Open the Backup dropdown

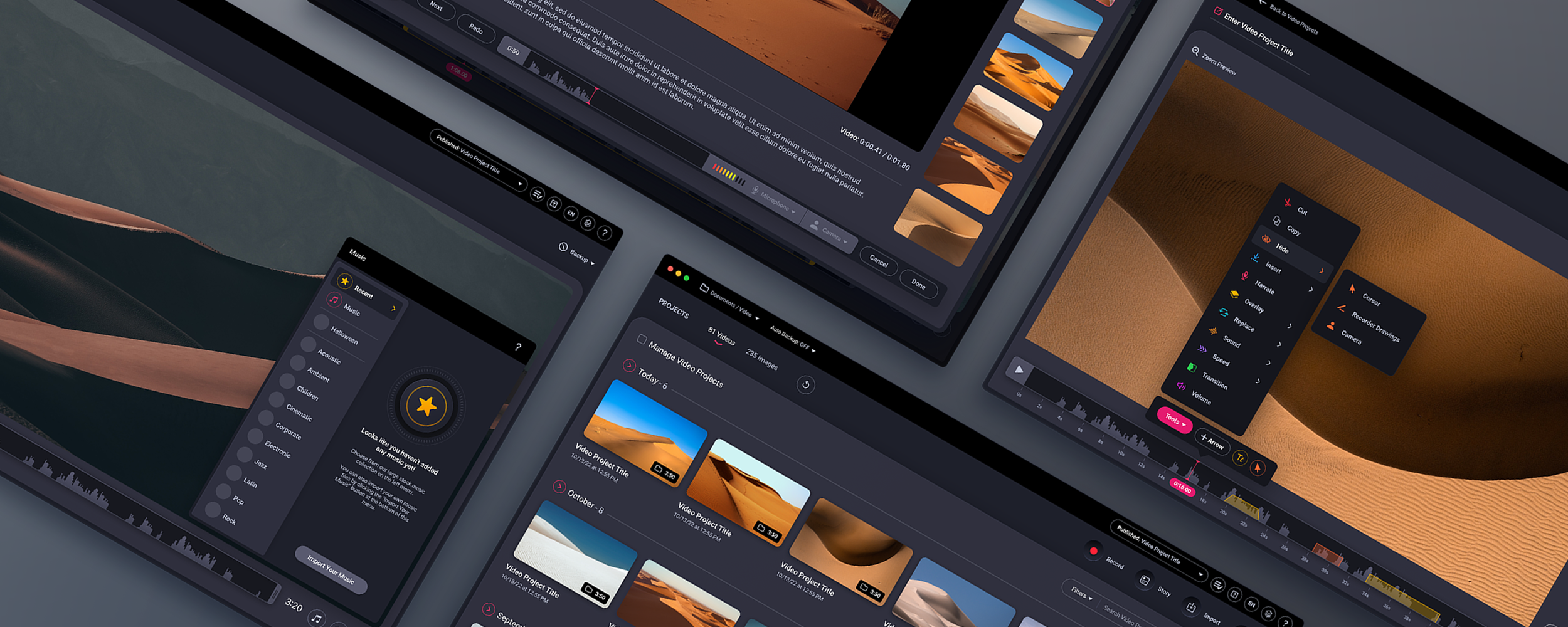click(577, 254)
